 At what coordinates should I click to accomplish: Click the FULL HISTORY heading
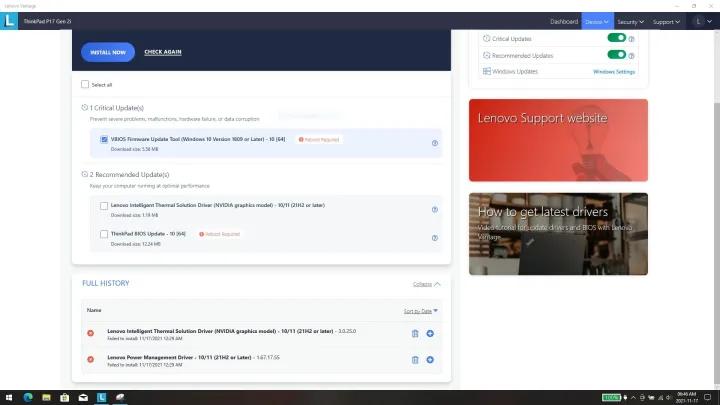[106, 283]
